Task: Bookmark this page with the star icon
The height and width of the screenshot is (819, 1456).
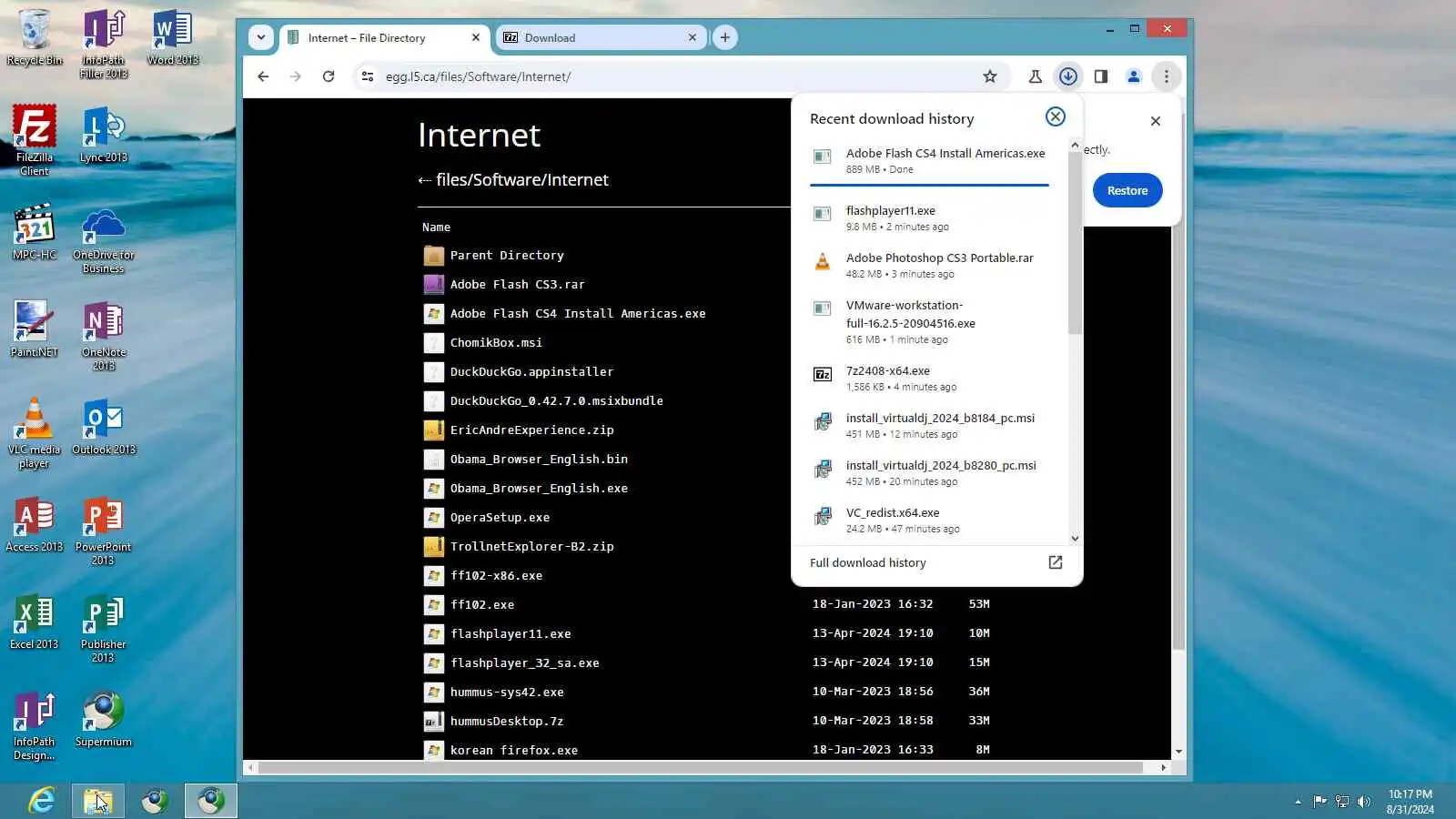Action: 990,76
